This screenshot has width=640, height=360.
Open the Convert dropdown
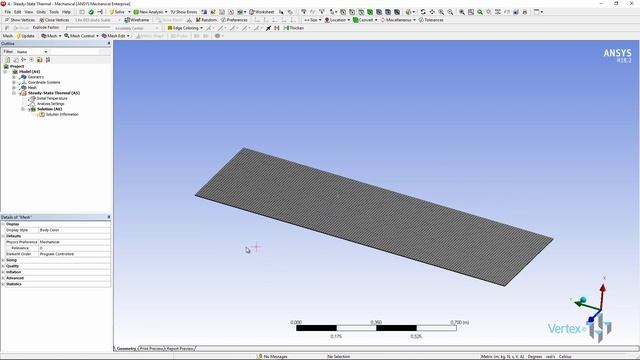365,20
